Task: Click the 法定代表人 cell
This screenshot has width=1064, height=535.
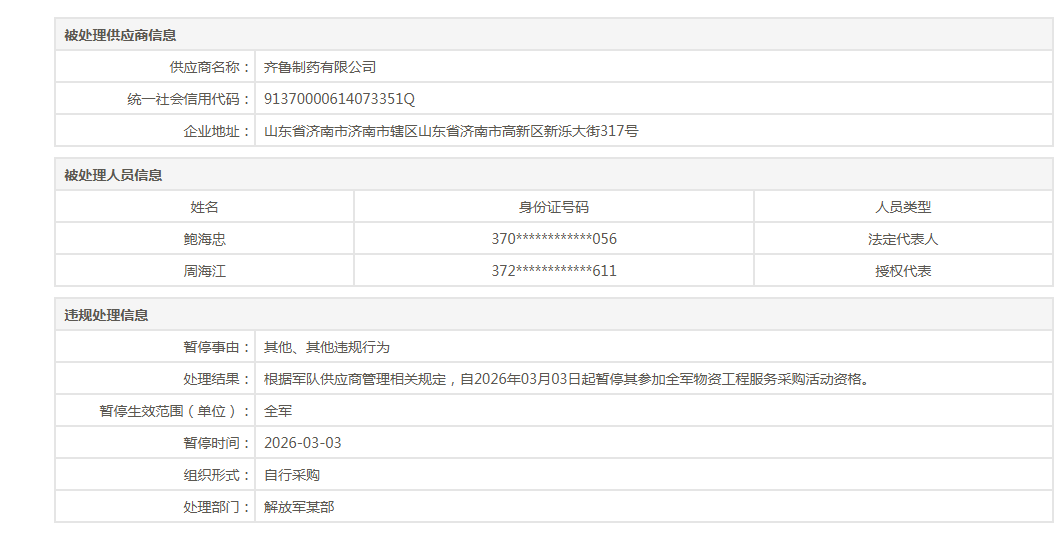Action: pyautogui.click(x=903, y=239)
